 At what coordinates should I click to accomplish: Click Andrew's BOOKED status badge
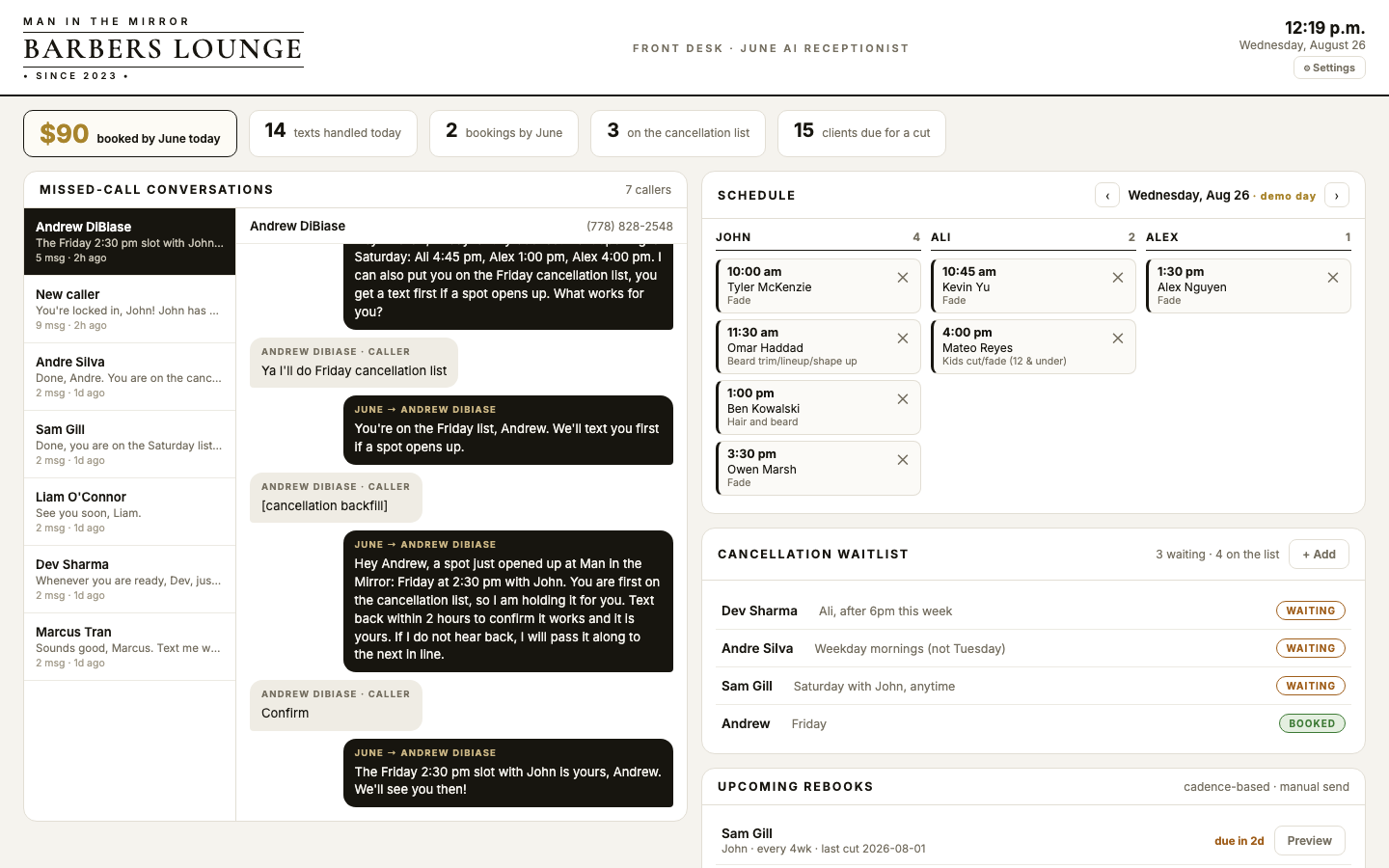(x=1312, y=723)
